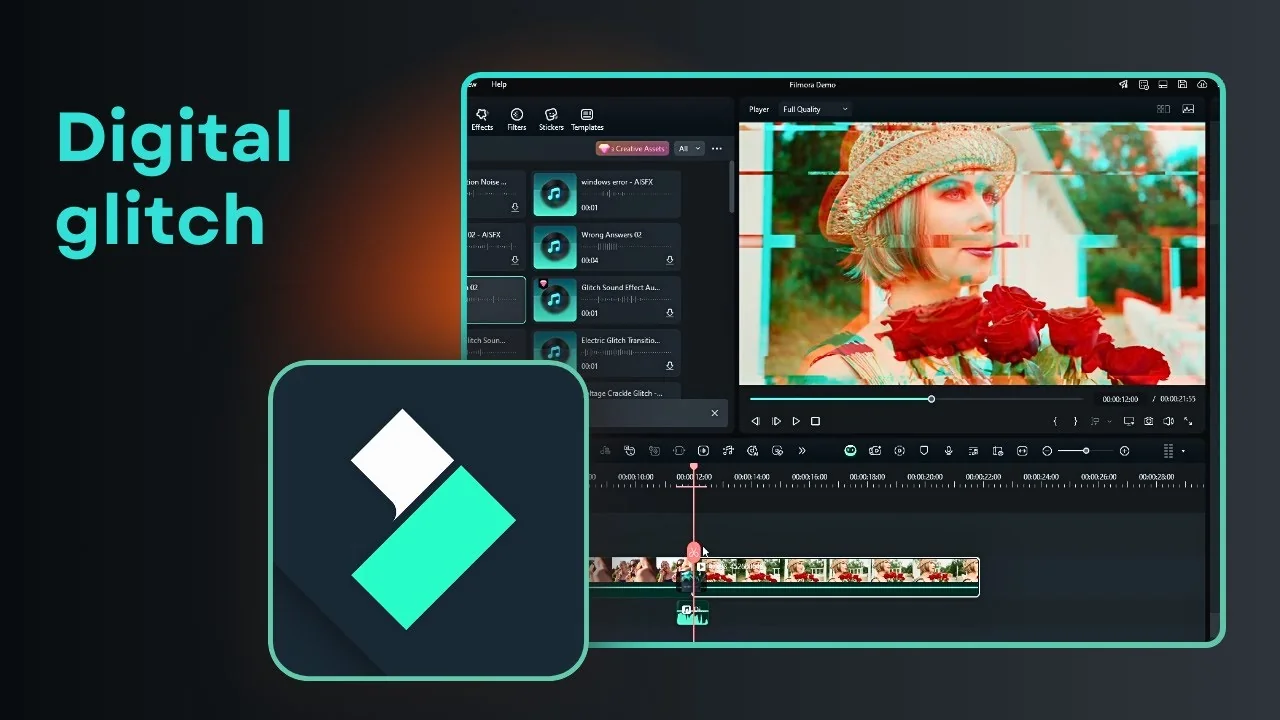1280x720 pixels.
Task: Click the Creative Assets button
Action: [631, 148]
